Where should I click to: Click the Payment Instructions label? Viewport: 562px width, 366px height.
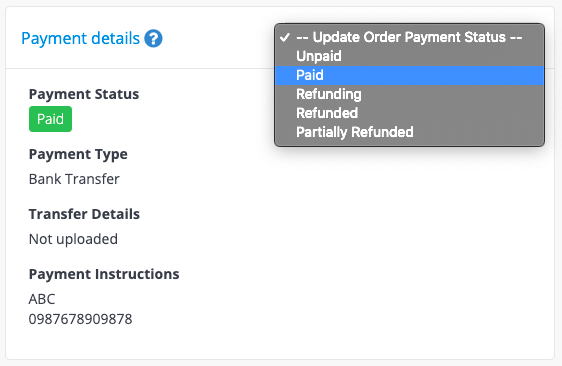coord(104,274)
